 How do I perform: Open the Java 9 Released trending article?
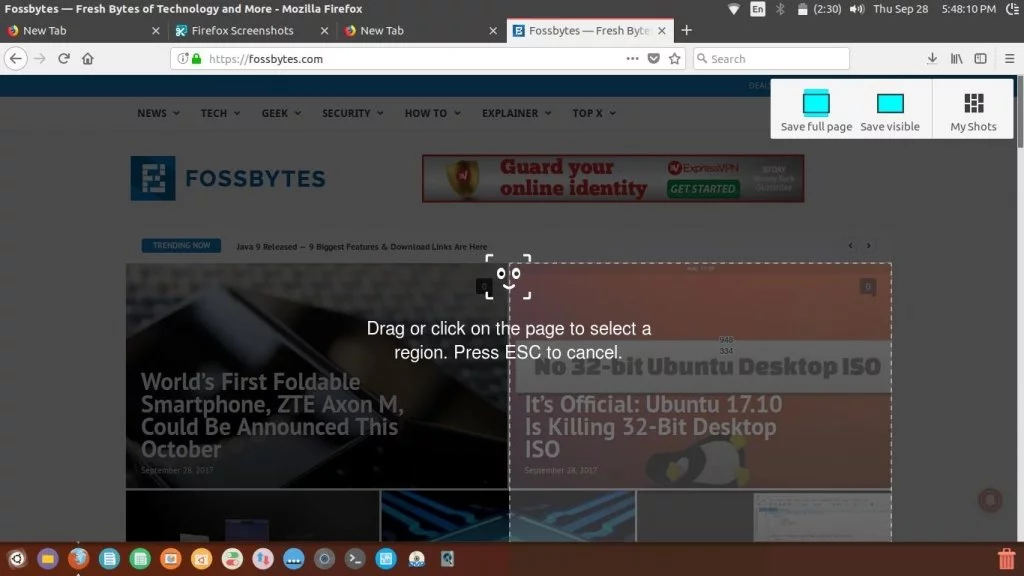(x=360, y=246)
